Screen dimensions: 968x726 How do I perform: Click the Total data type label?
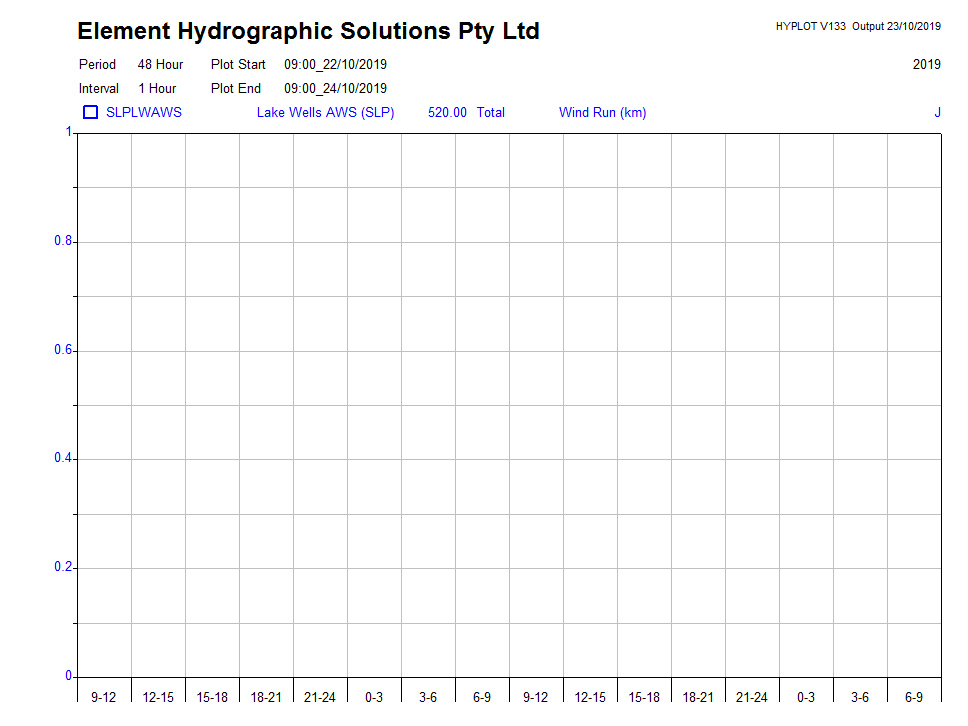pos(490,112)
